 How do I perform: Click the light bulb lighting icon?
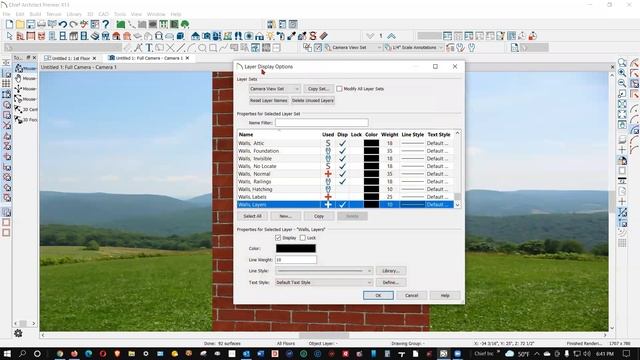point(270,36)
